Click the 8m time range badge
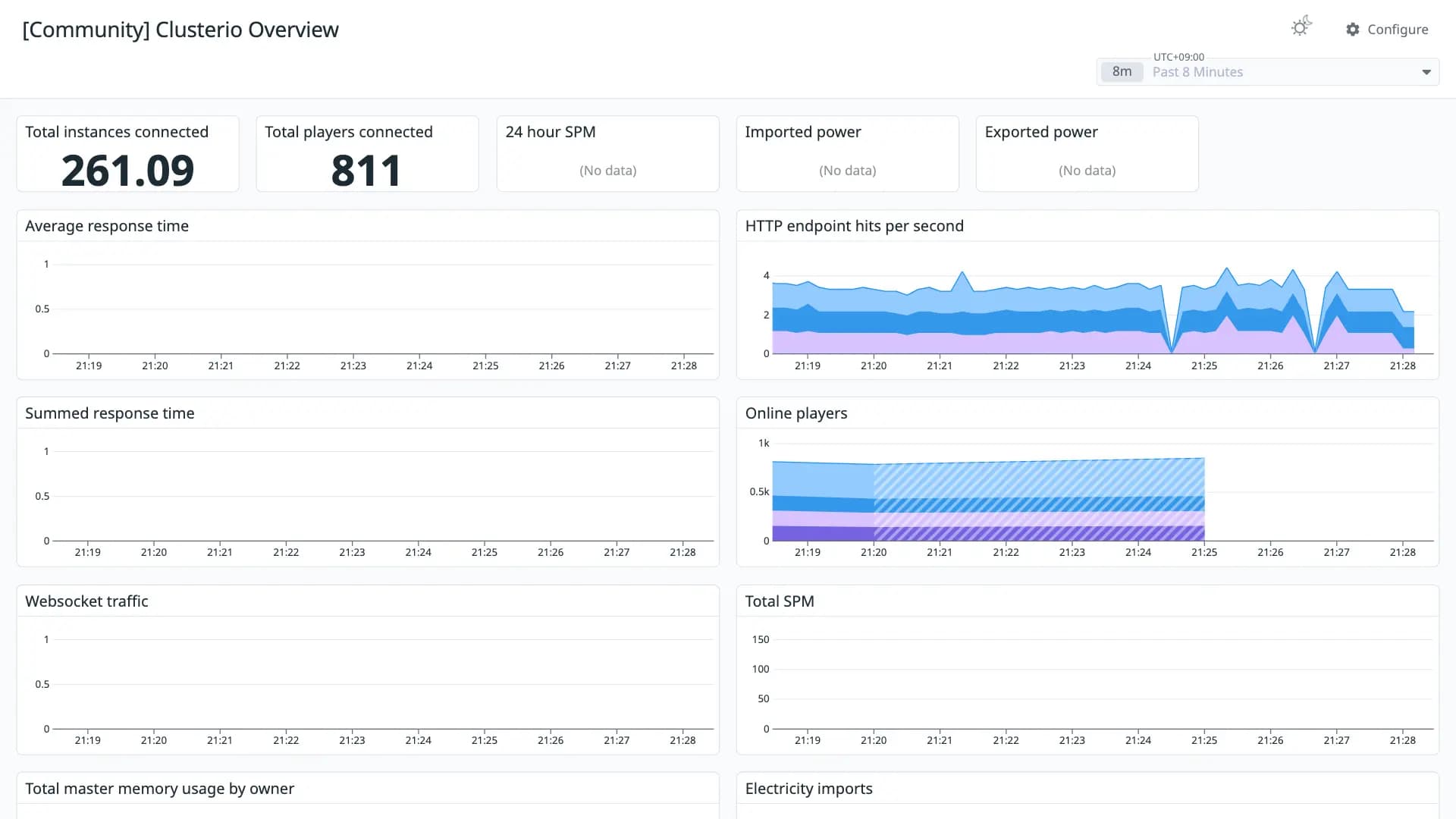1456x819 pixels. (1122, 71)
